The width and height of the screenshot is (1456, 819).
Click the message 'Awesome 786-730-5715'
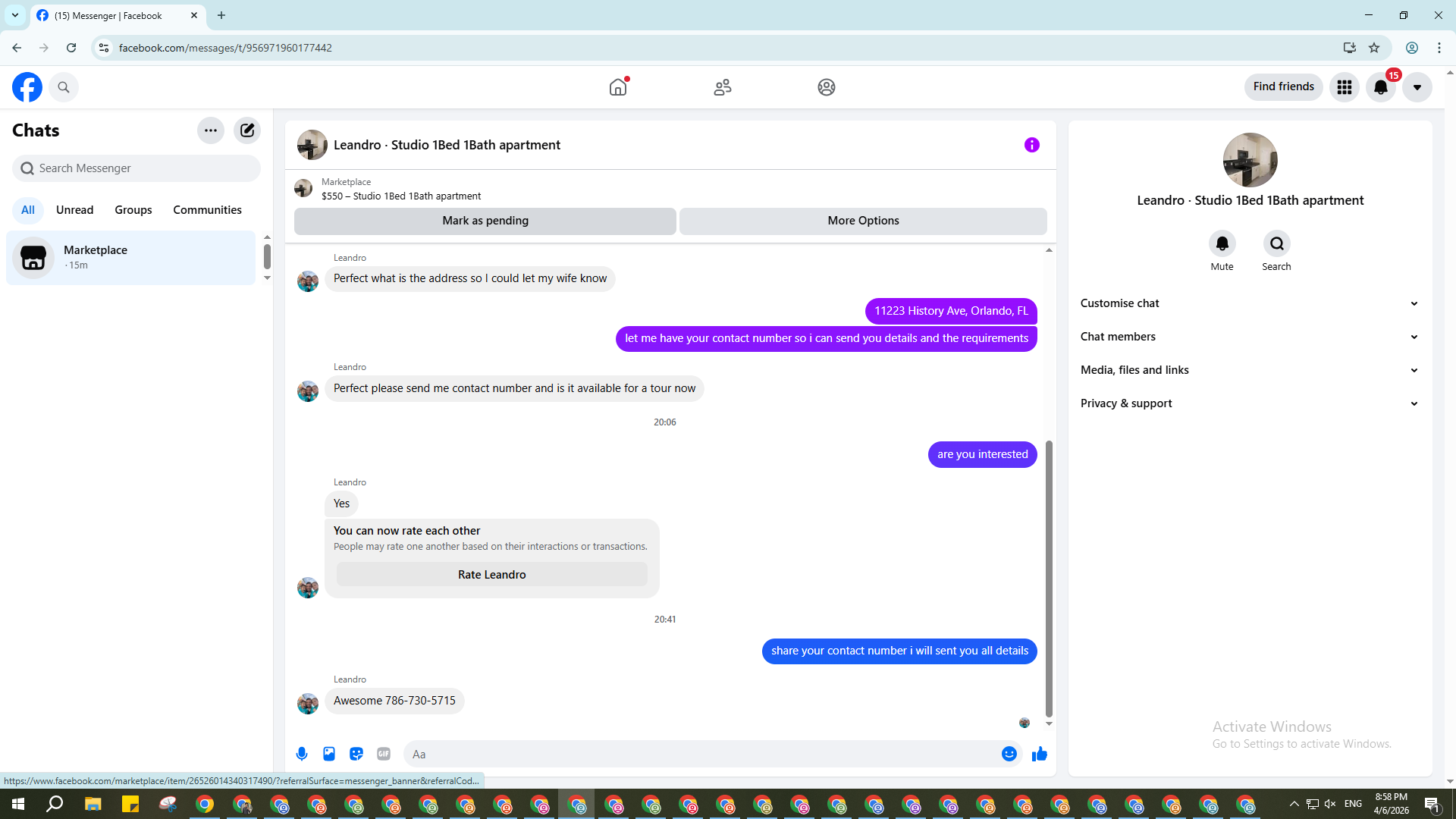point(394,701)
